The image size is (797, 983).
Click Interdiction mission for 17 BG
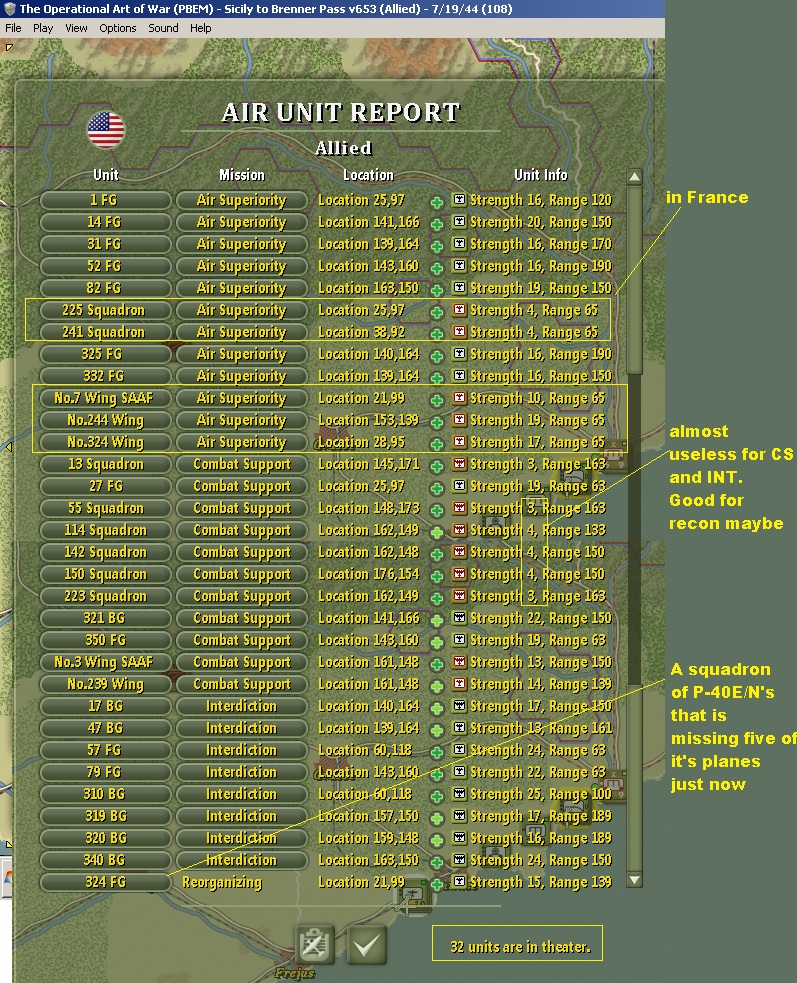tap(241, 706)
